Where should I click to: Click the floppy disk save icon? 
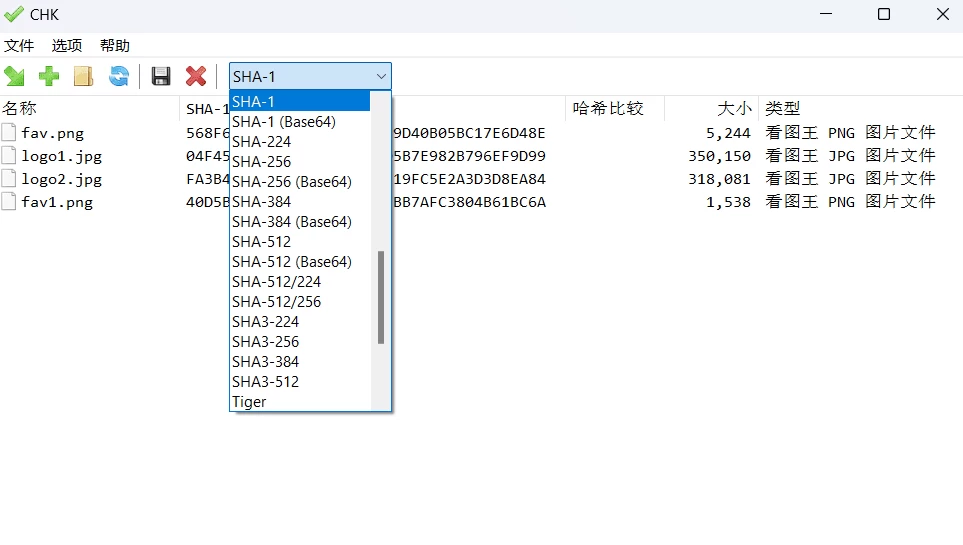point(161,76)
